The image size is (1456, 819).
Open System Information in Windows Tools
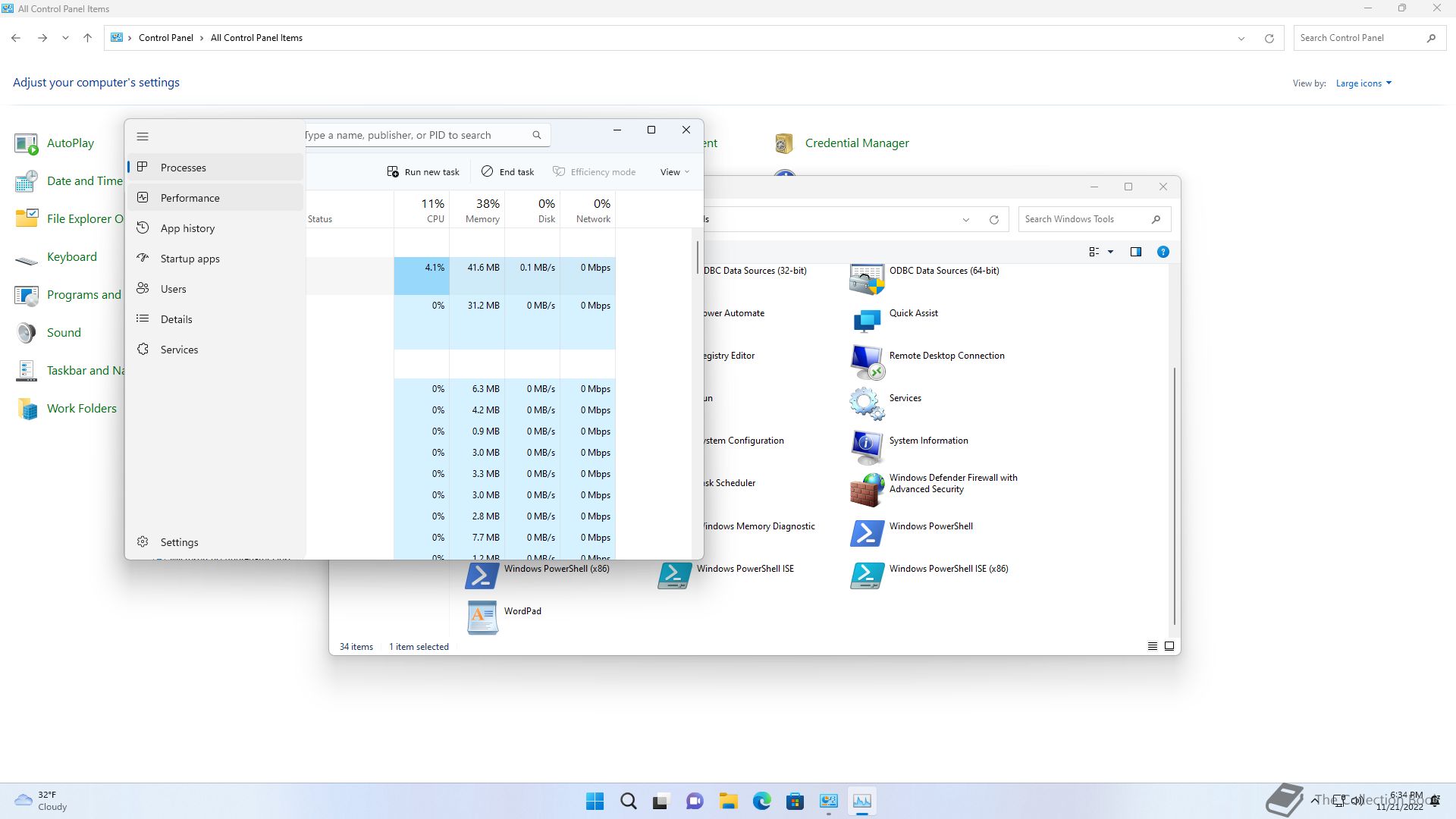[908, 446]
